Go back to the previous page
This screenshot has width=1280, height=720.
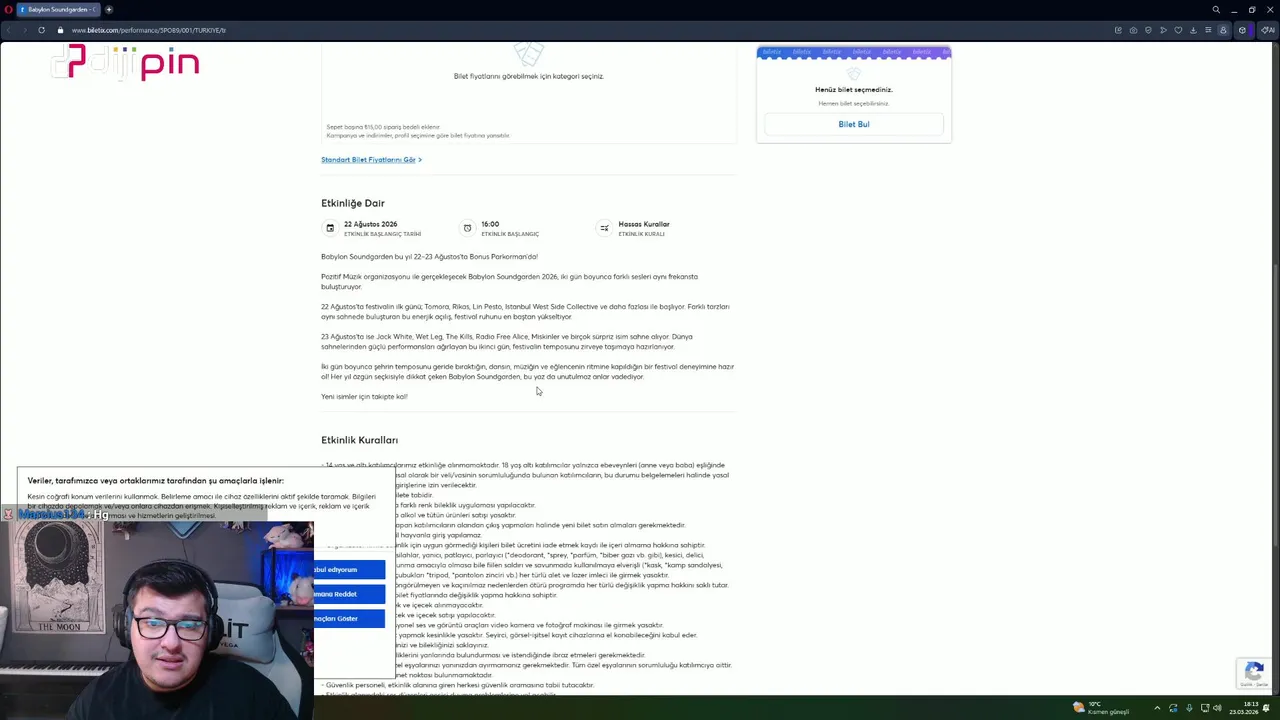point(8,30)
